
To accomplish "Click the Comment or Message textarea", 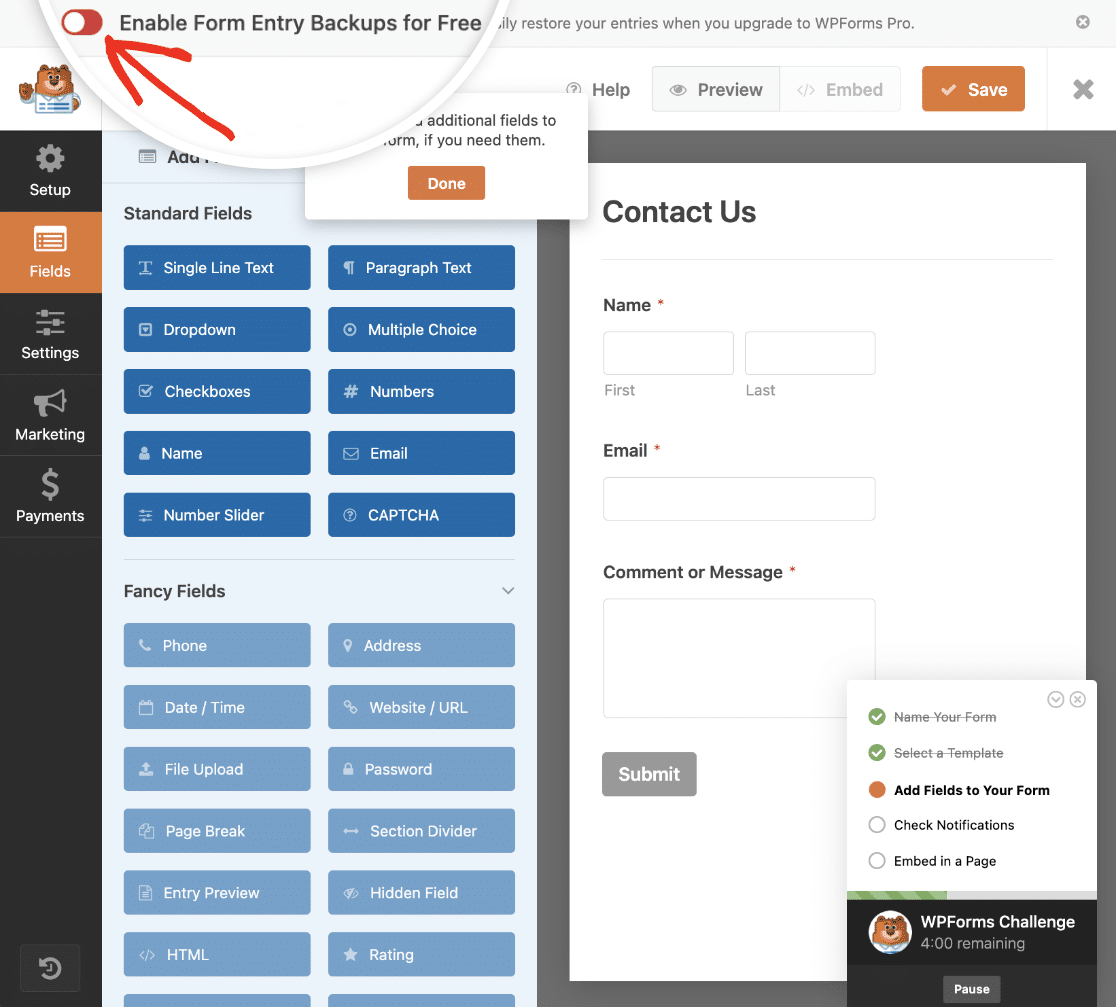I will click(739, 658).
